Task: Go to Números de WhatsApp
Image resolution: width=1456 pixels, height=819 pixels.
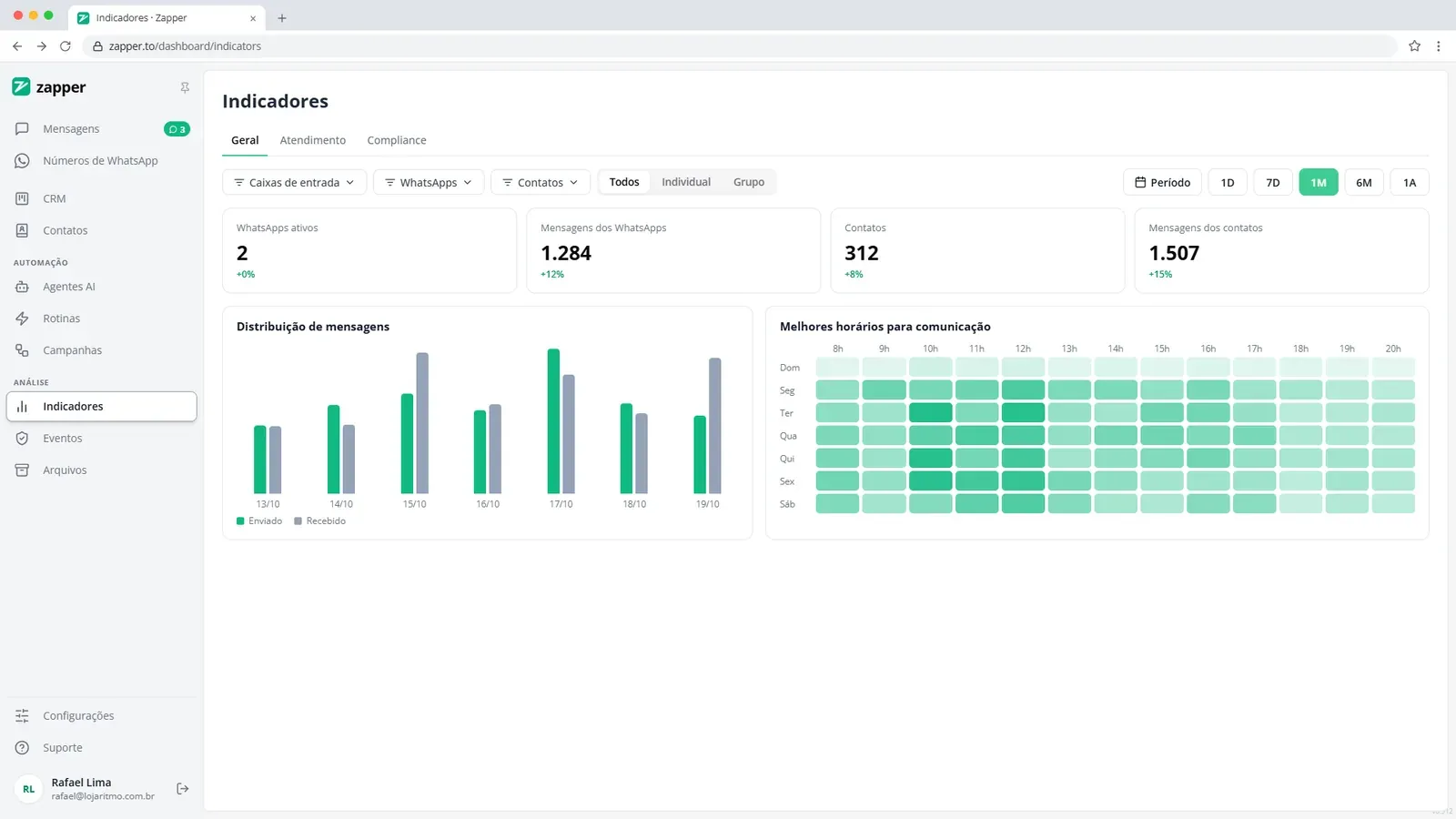Action: click(x=101, y=161)
